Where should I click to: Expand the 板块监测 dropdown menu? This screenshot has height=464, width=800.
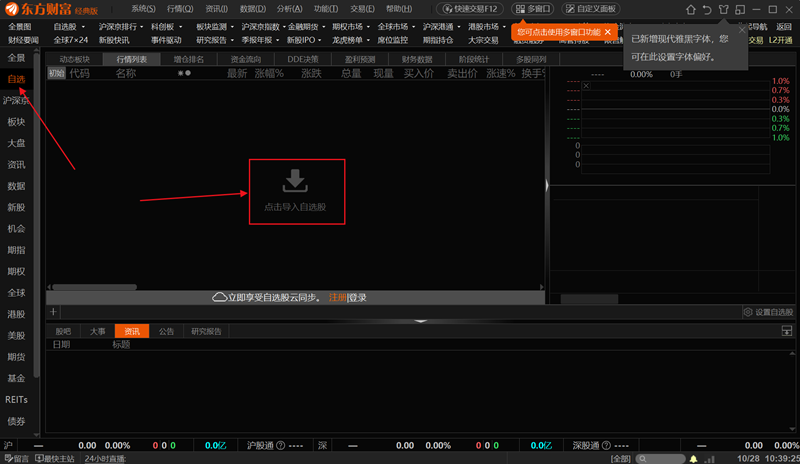click(x=211, y=26)
